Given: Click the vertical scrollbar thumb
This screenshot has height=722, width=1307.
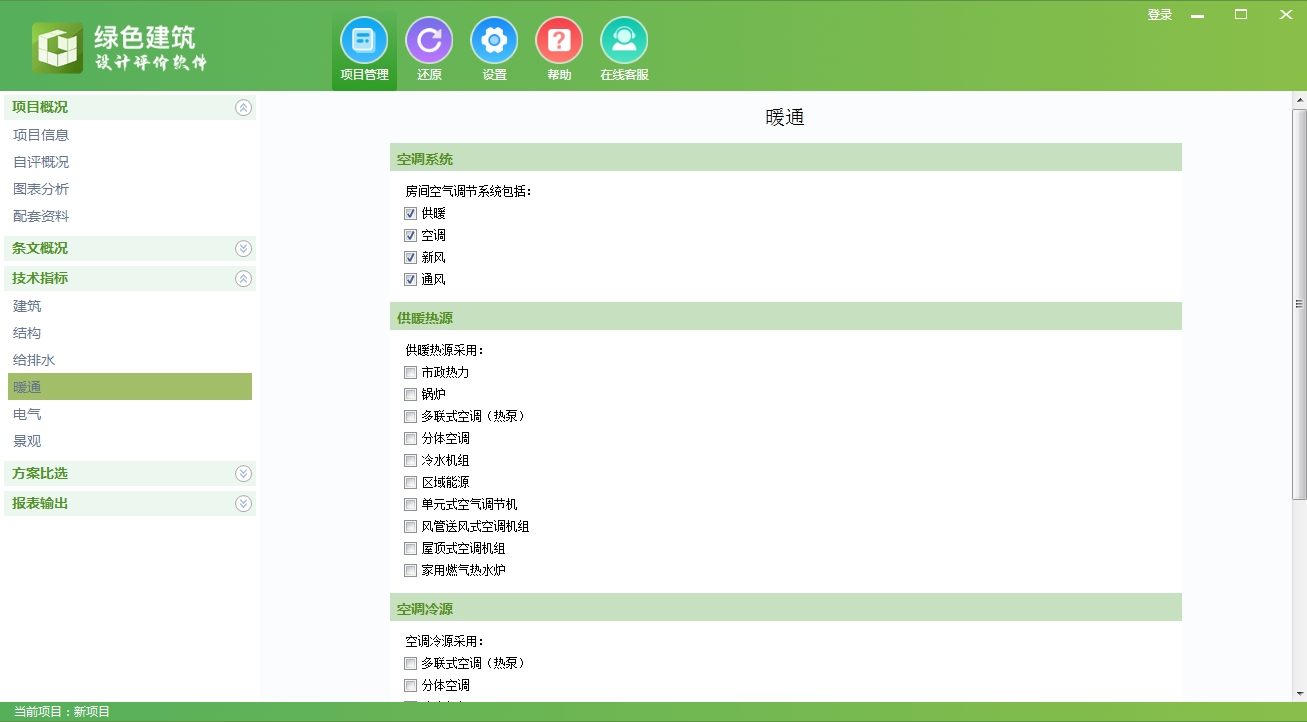Looking at the screenshot, I should click(x=1299, y=303).
